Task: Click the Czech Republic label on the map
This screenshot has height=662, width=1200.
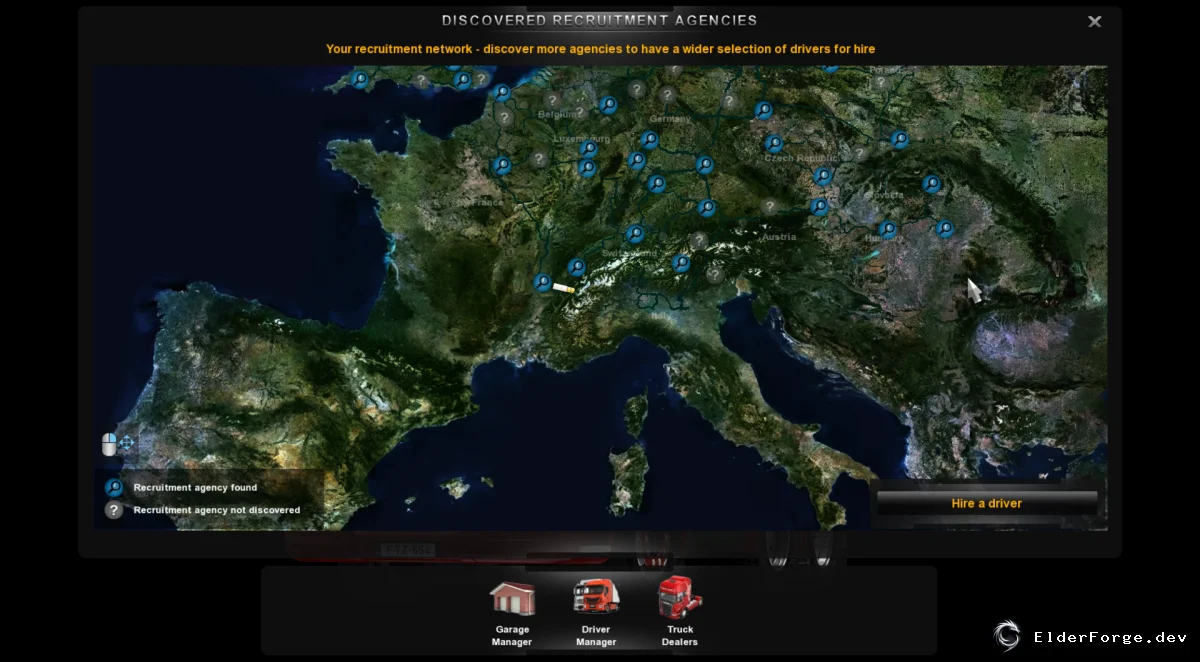Action: [801, 158]
